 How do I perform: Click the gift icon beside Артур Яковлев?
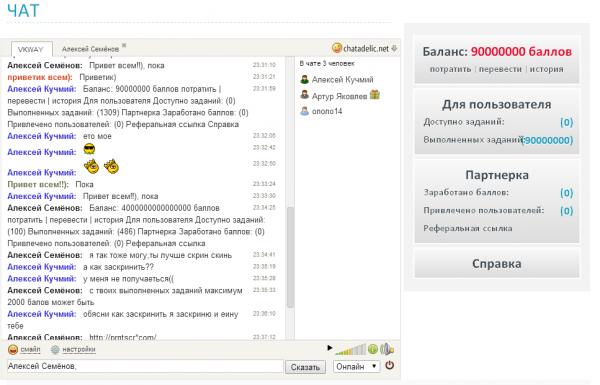[375, 95]
